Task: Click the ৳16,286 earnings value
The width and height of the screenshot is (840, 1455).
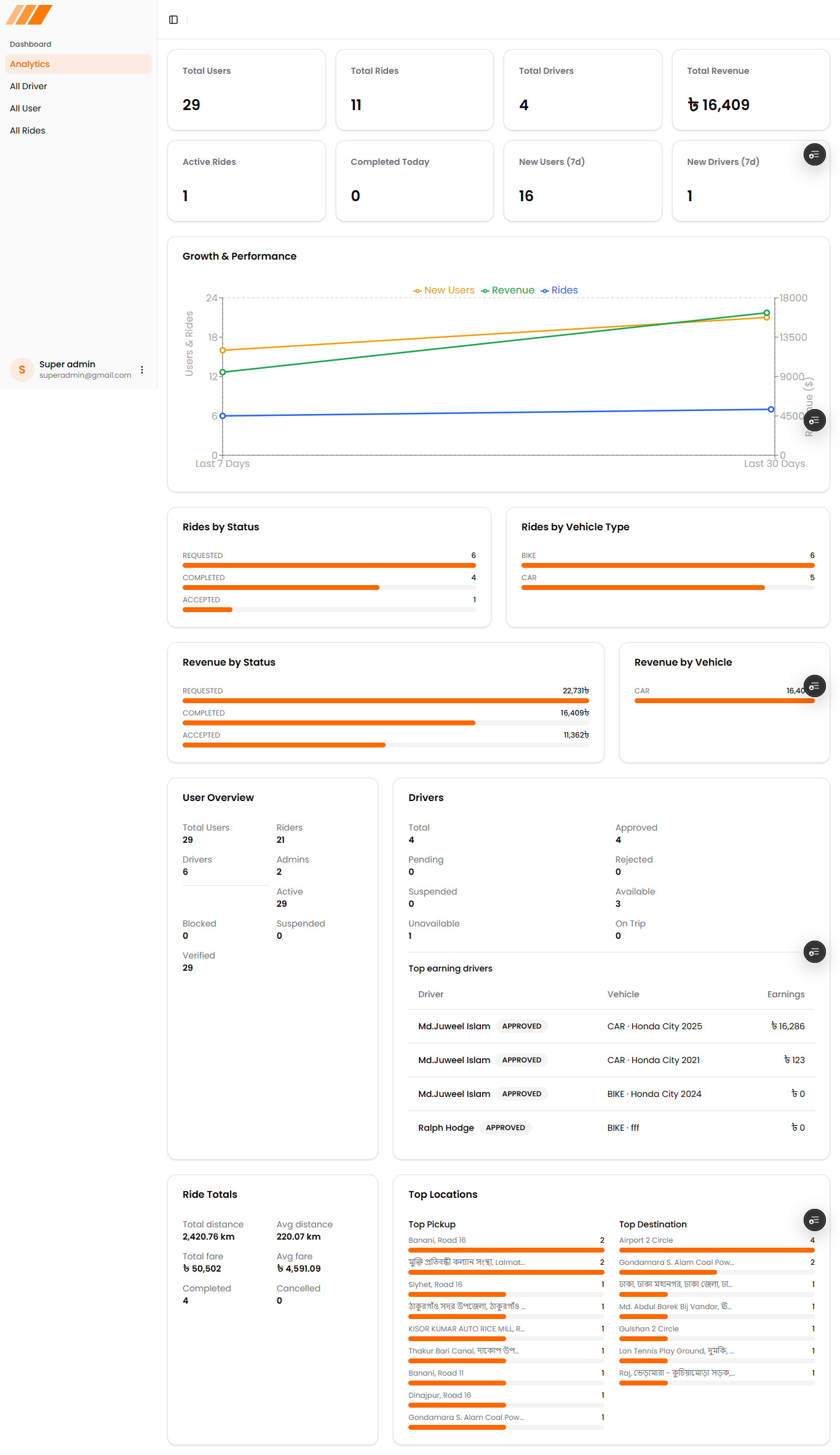Action: click(x=788, y=1026)
